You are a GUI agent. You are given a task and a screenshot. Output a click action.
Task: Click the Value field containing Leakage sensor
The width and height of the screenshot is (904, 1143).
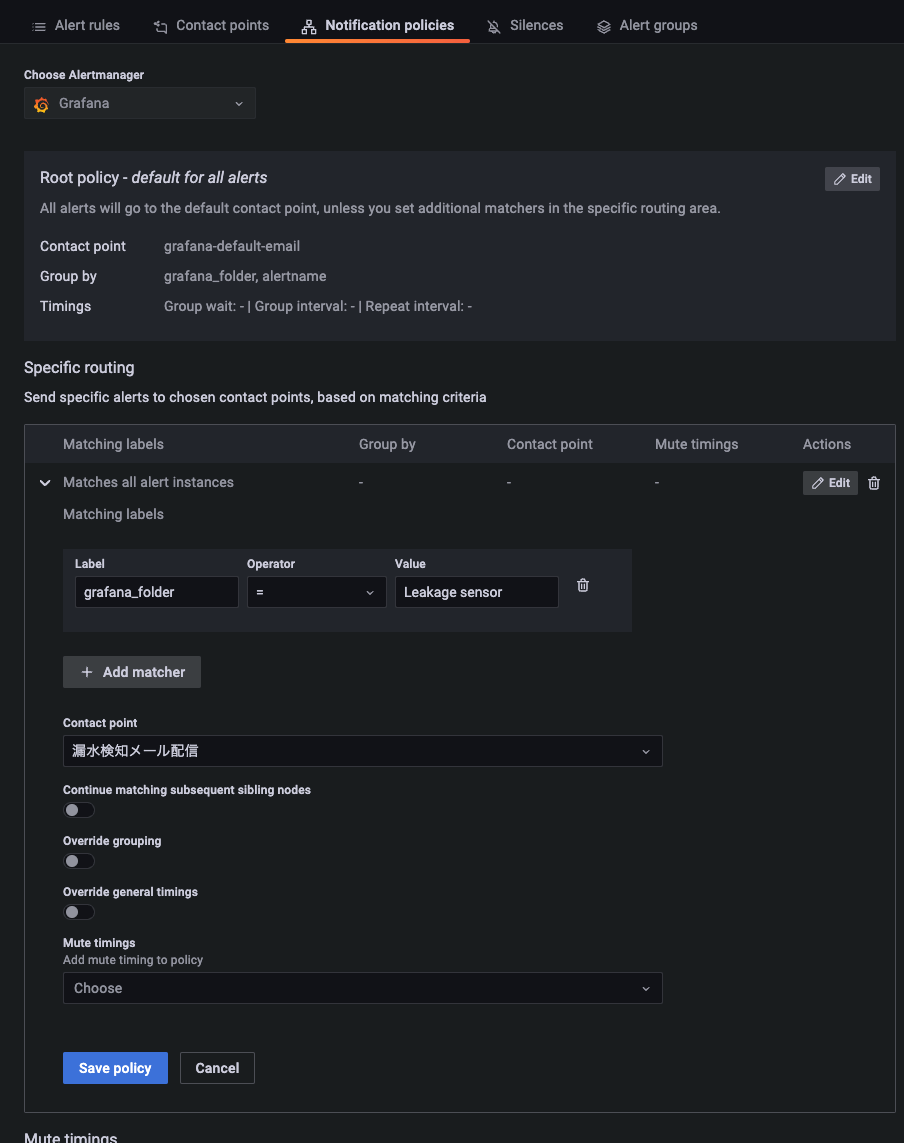tap(476, 592)
